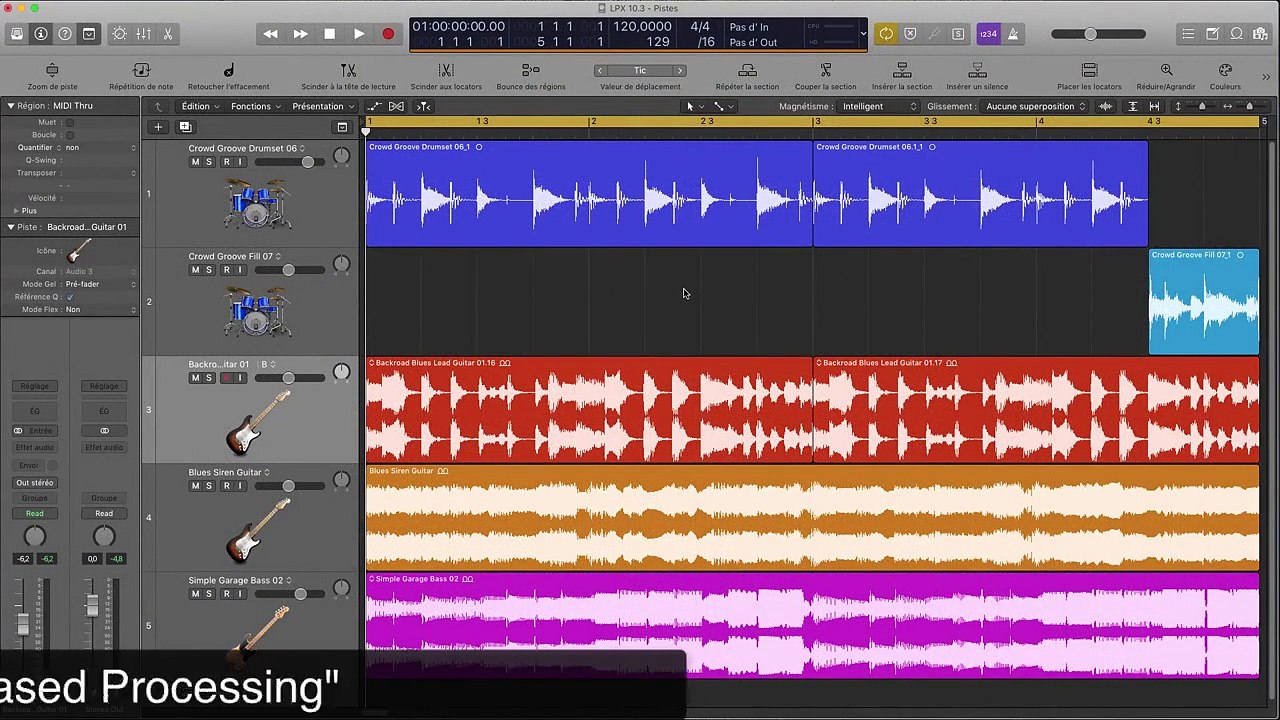Show automation curves button in tracks header
The image size is (1280, 720).
374,106
